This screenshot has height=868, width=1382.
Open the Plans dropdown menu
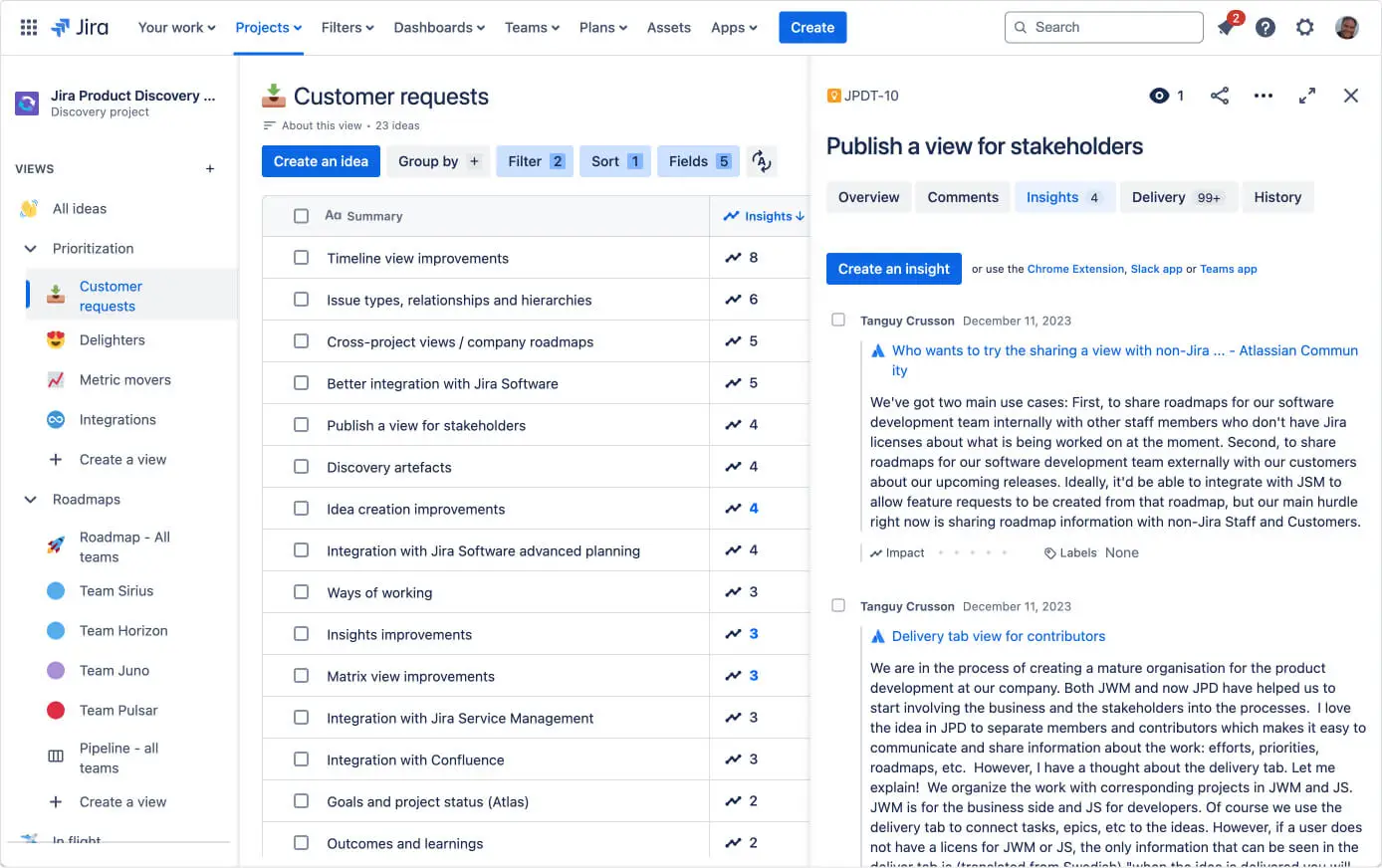(x=603, y=27)
